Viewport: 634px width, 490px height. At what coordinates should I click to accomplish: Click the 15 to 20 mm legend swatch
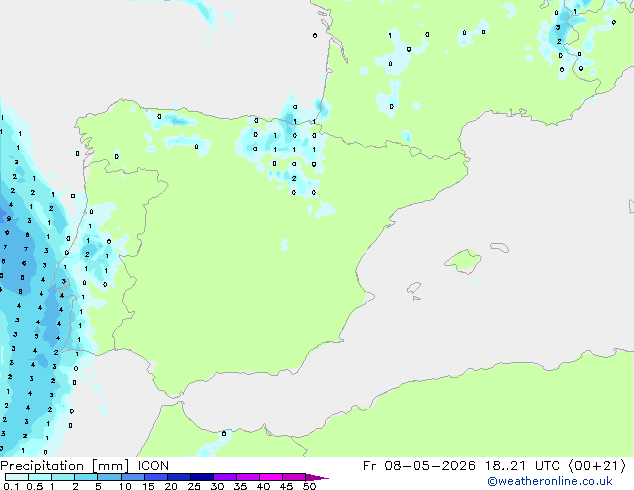(x=155, y=477)
